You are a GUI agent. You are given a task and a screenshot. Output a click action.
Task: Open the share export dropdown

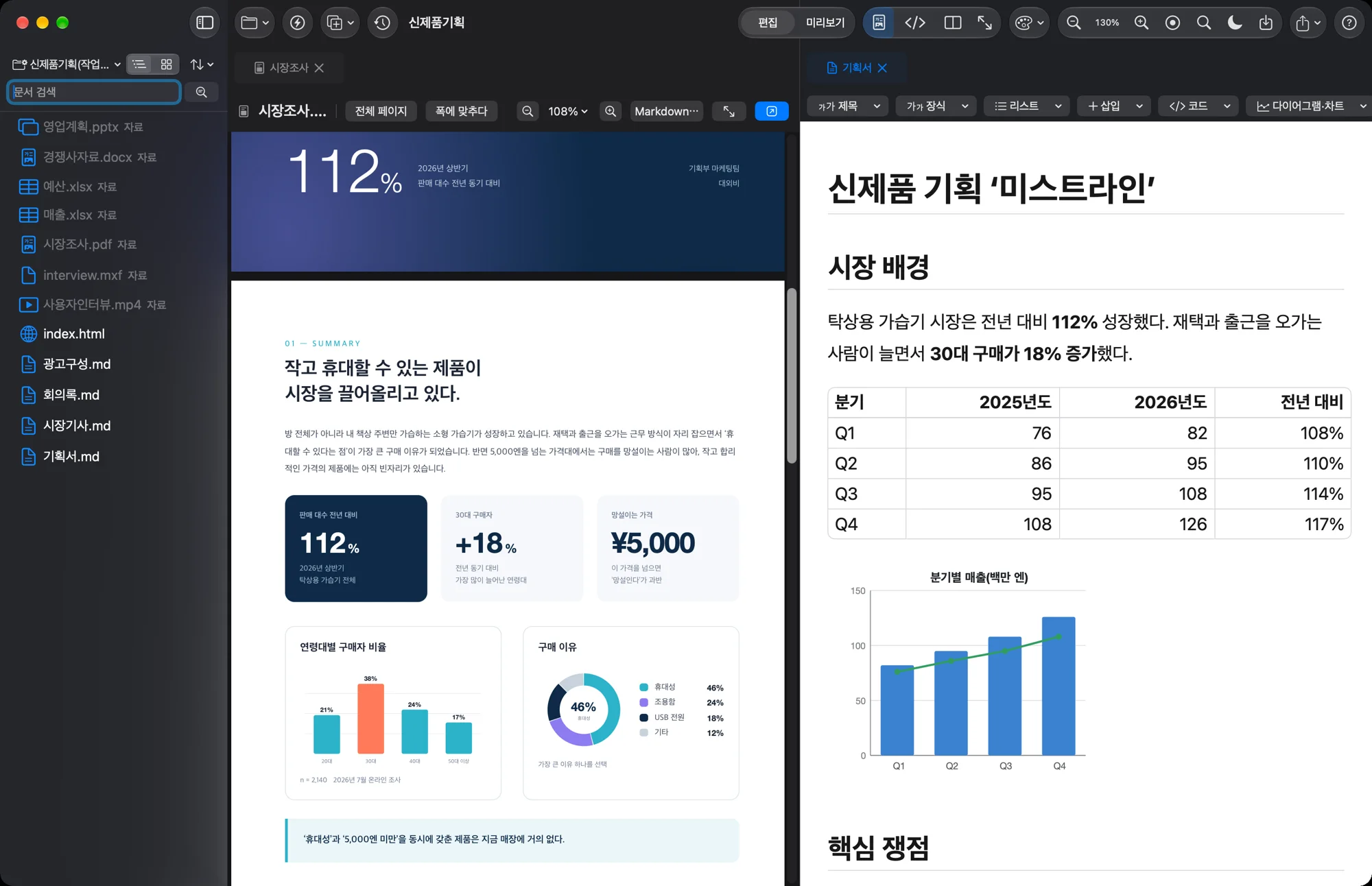(x=1308, y=23)
